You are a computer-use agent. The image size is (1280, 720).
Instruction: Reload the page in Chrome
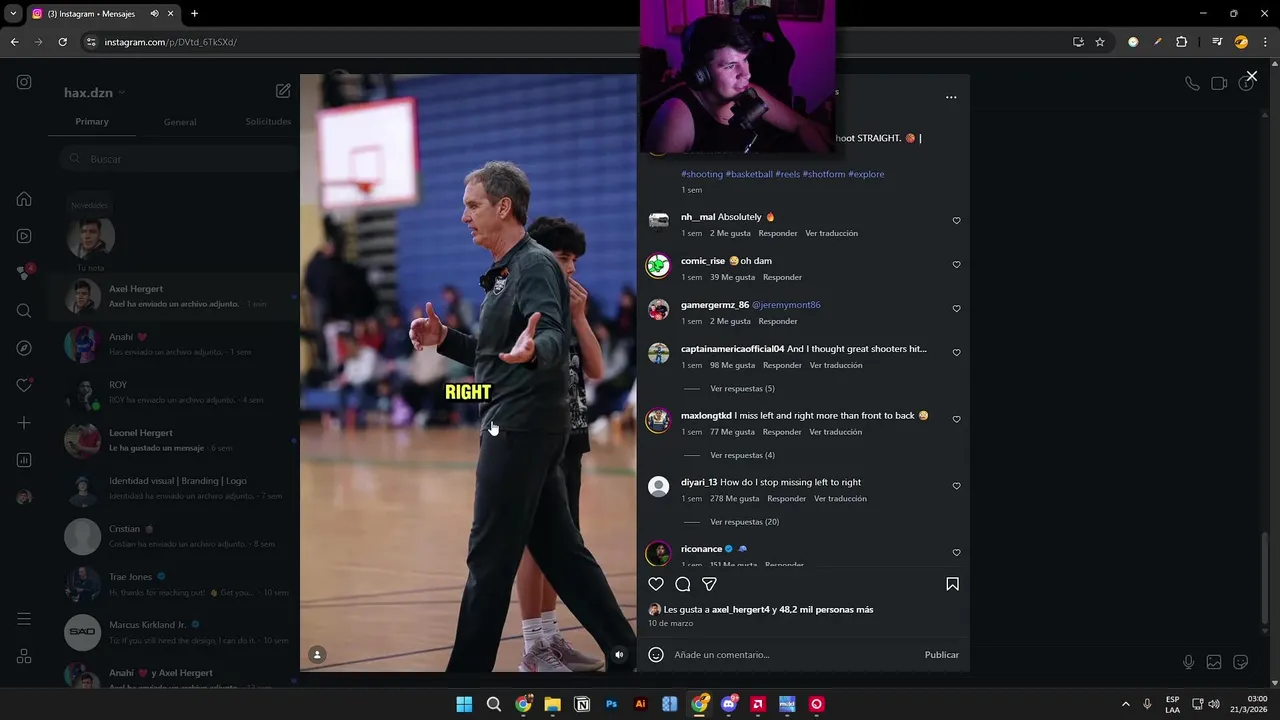click(62, 42)
